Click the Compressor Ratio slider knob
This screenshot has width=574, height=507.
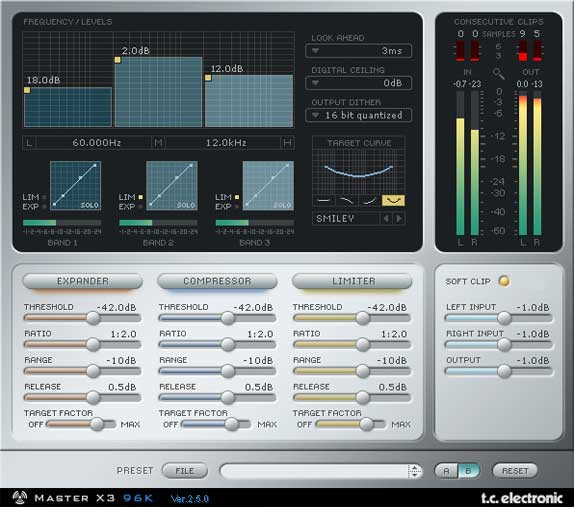point(228,344)
